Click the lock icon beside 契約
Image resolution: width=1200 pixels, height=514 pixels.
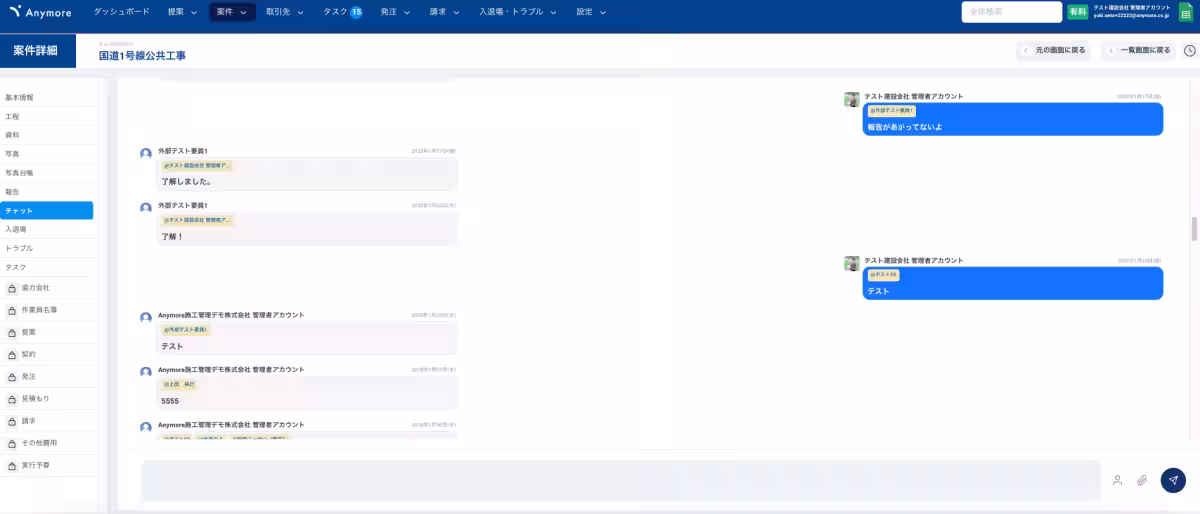point(12,354)
